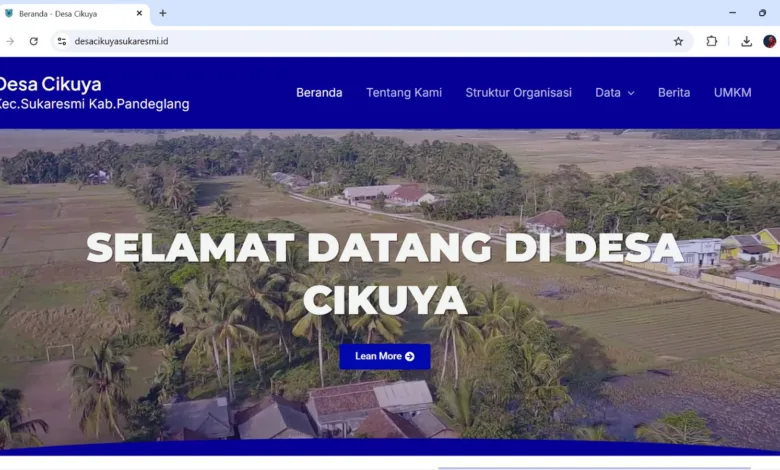Restore the window using the restore button

click(762, 13)
